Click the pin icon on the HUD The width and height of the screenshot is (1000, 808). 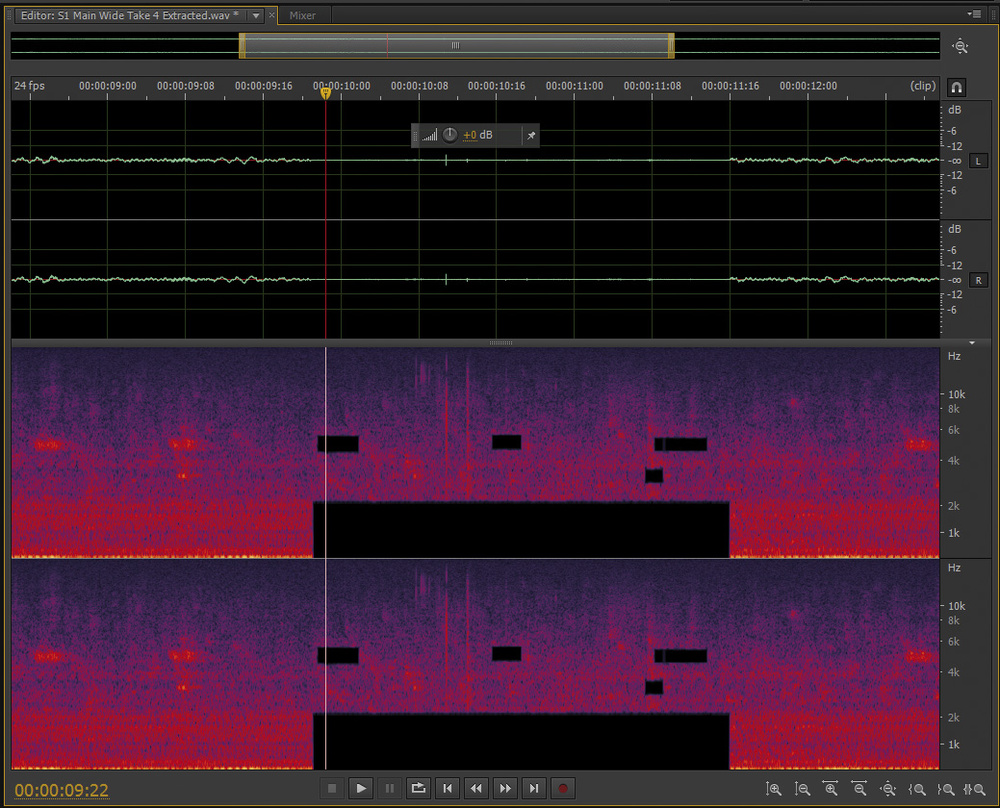point(531,135)
